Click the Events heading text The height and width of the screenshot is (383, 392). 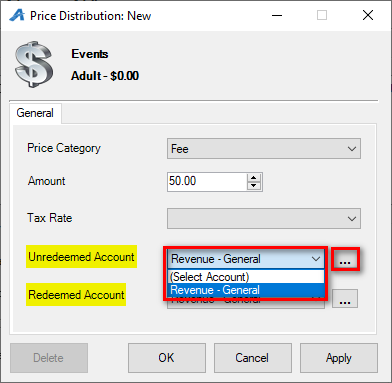(90, 54)
